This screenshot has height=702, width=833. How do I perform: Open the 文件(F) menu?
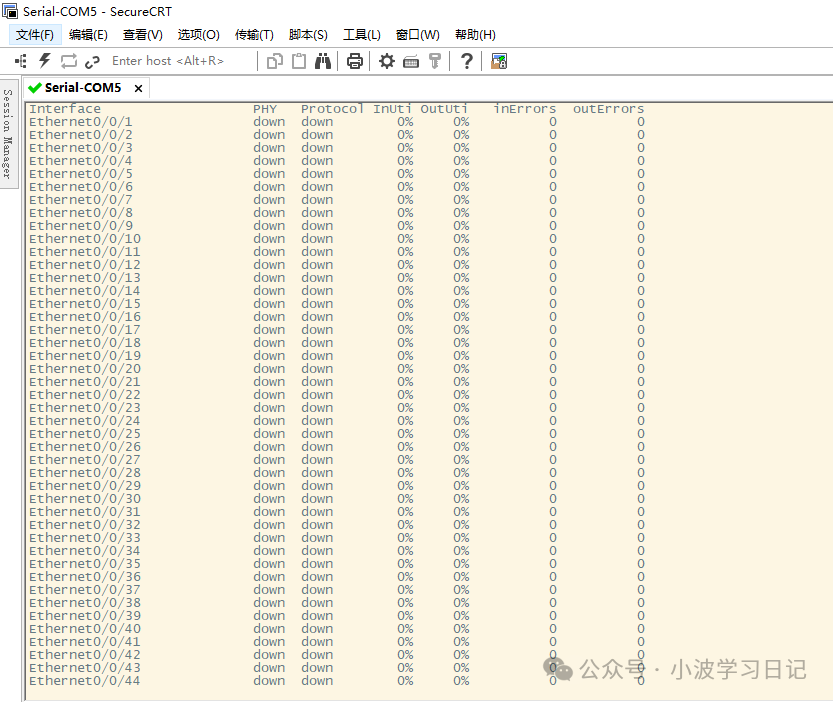coord(35,34)
